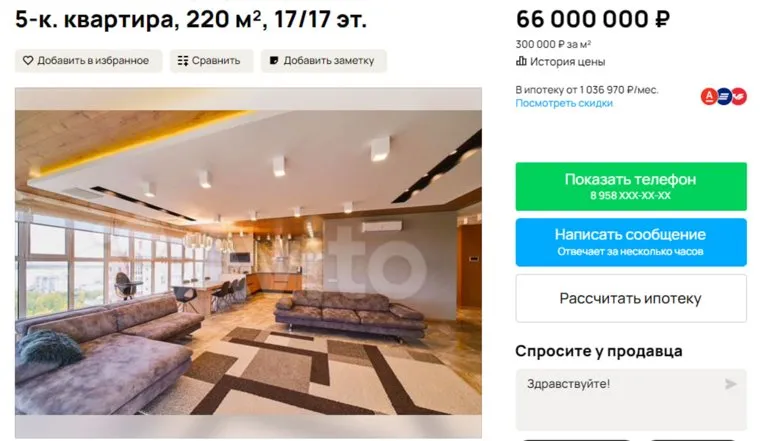This screenshot has width=760, height=441.
Task: Click the price history chart icon
Action: coord(521,62)
